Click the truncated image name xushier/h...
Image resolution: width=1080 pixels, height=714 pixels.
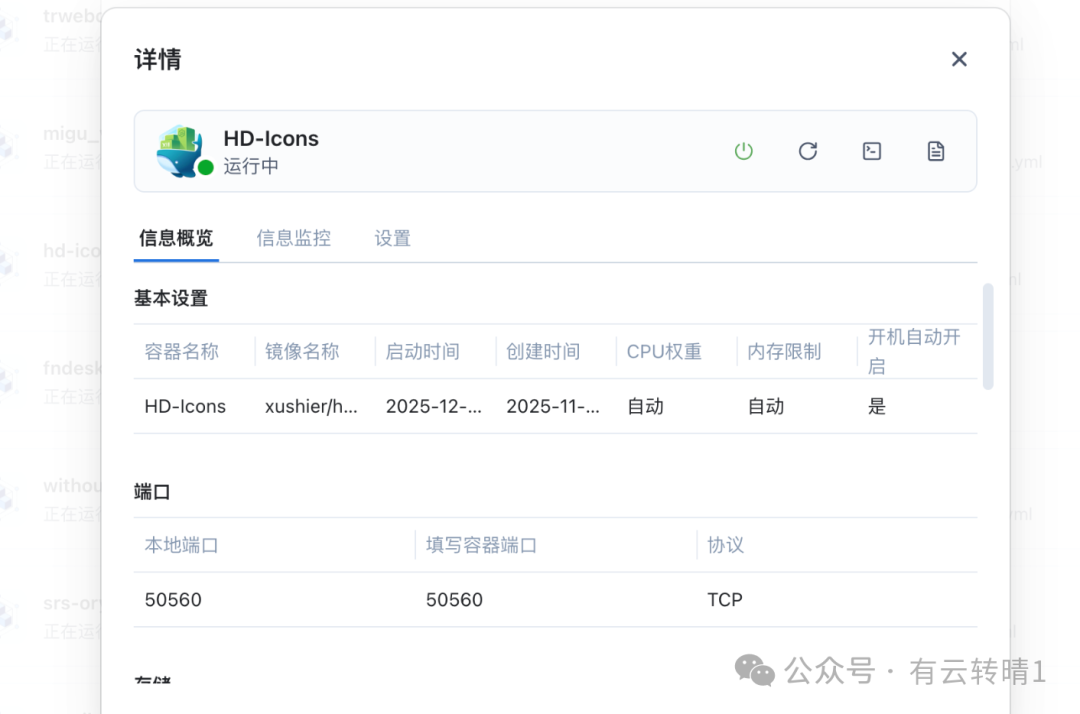tap(311, 406)
